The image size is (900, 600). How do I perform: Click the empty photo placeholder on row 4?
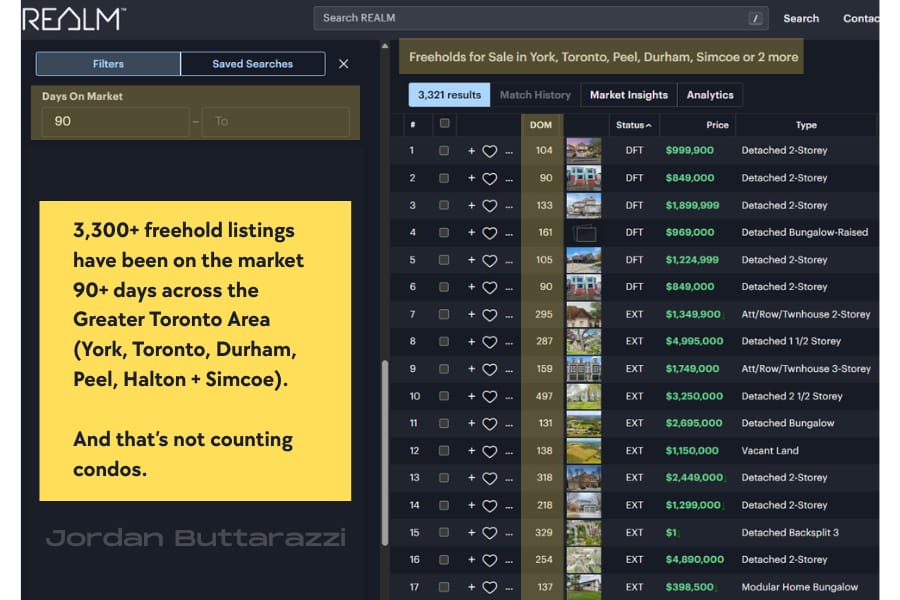pos(584,233)
